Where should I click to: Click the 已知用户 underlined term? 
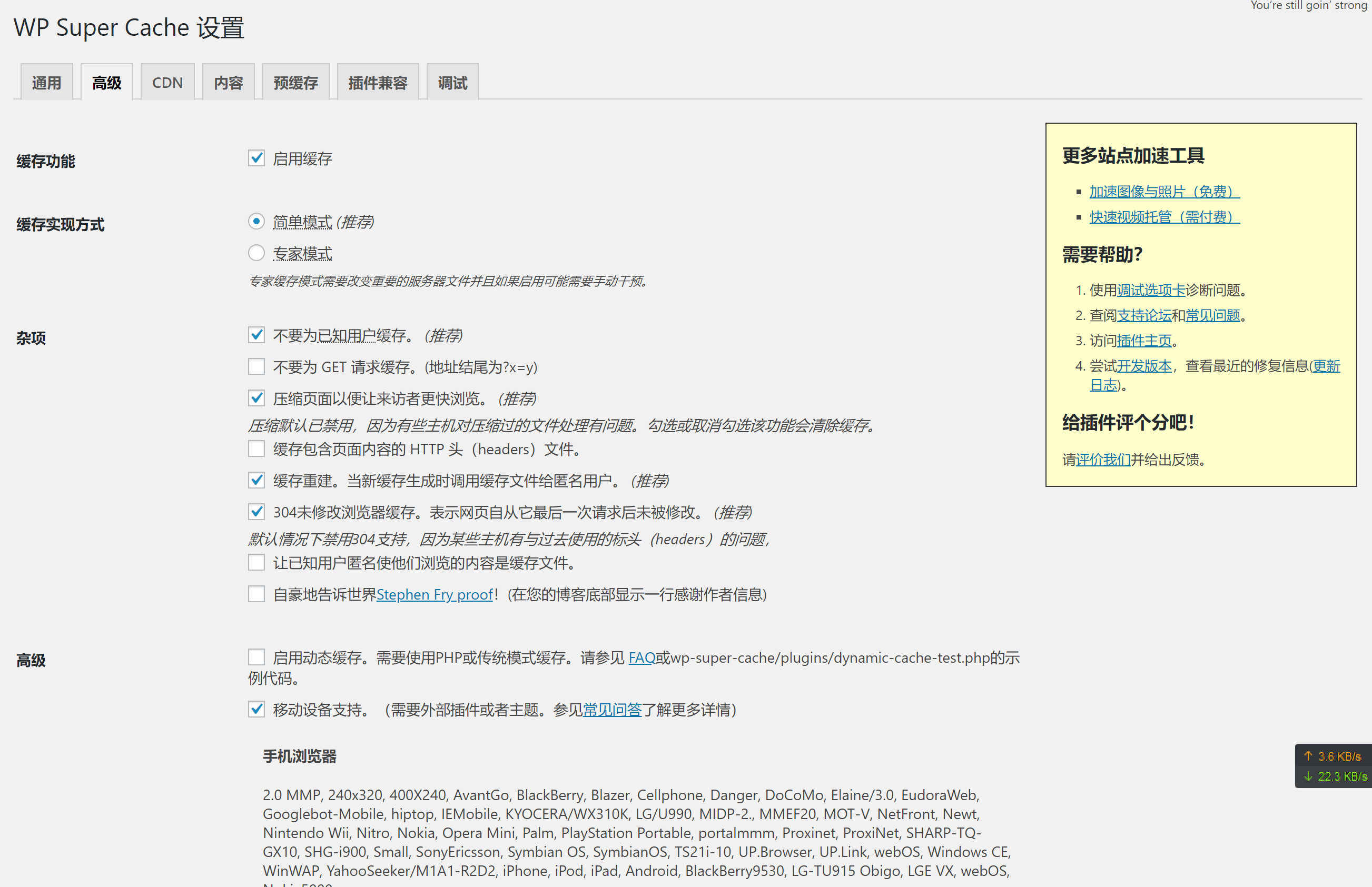(x=347, y=335)
